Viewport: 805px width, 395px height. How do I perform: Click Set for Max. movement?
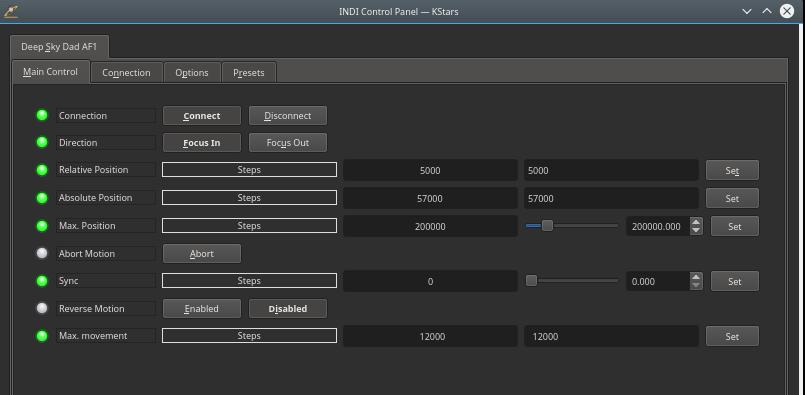click(732, 336)
